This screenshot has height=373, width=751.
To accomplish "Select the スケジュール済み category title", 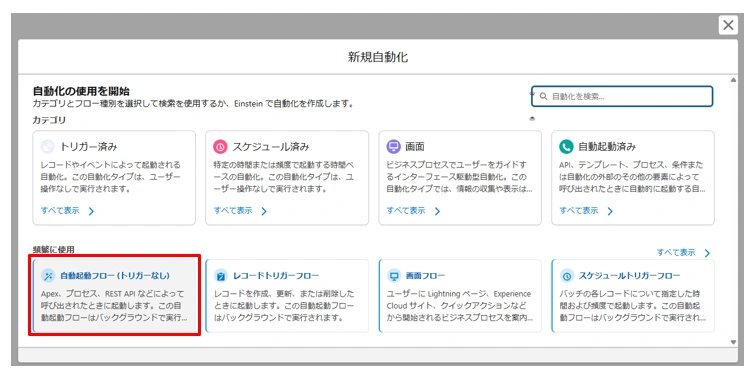I will pyautogui.click(x=271, y=147).
